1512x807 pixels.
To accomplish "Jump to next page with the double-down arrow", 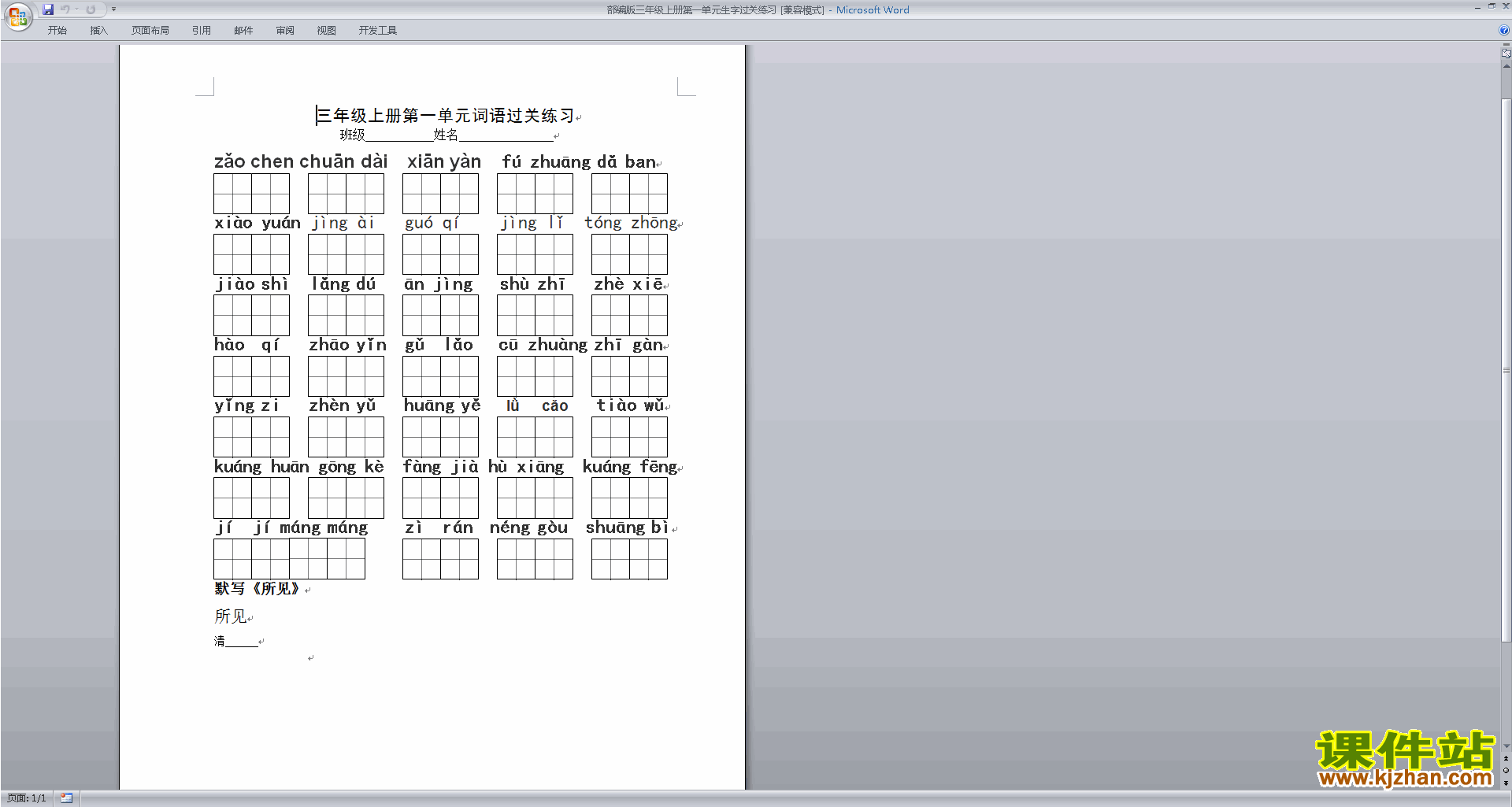I will [x=1506, y=783].
